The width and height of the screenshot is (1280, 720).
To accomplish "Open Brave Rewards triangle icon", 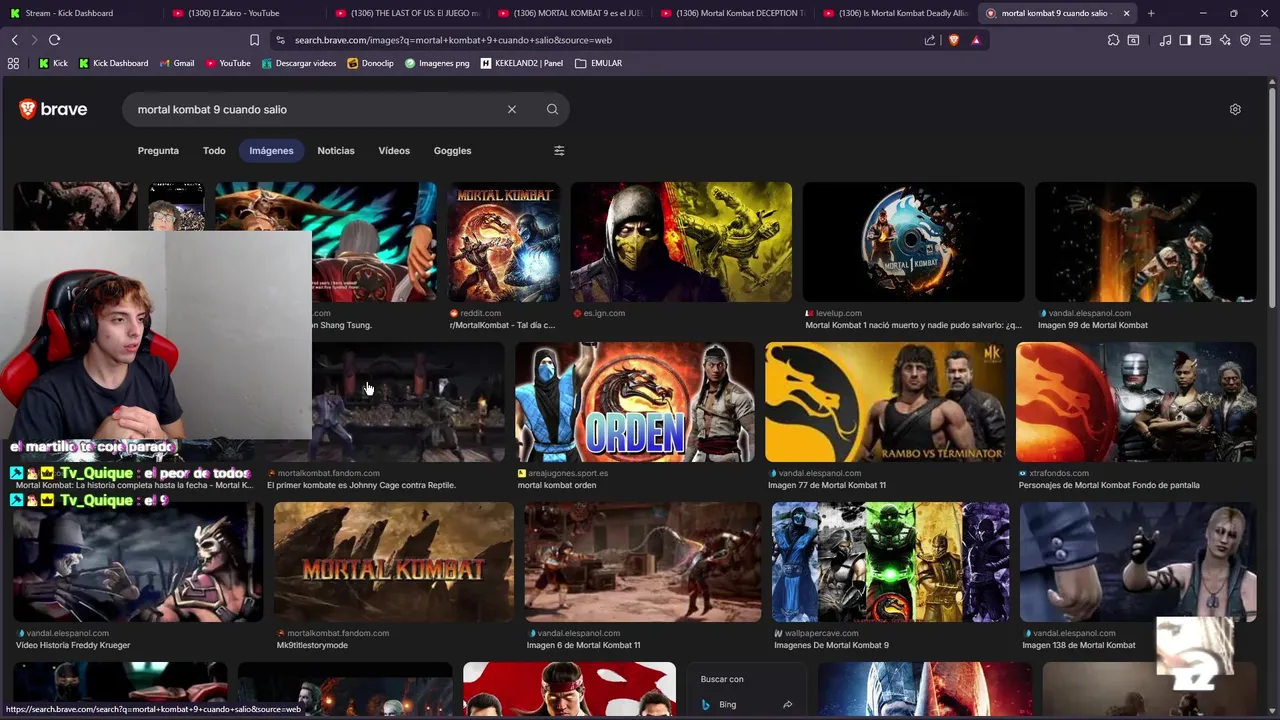I will (x=976, y=40).
